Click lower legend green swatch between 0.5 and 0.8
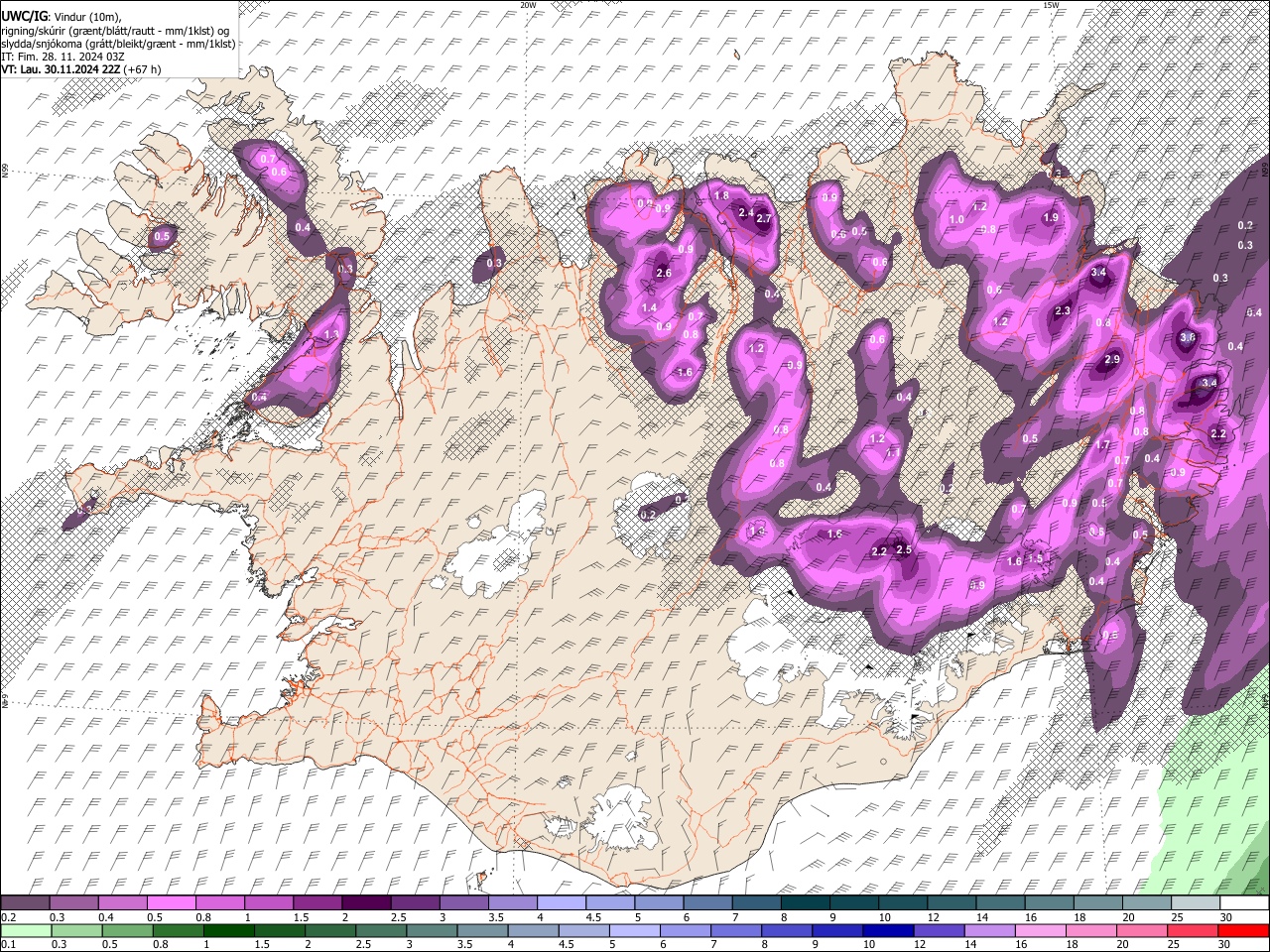1270x952 pixels. [126, 930]
